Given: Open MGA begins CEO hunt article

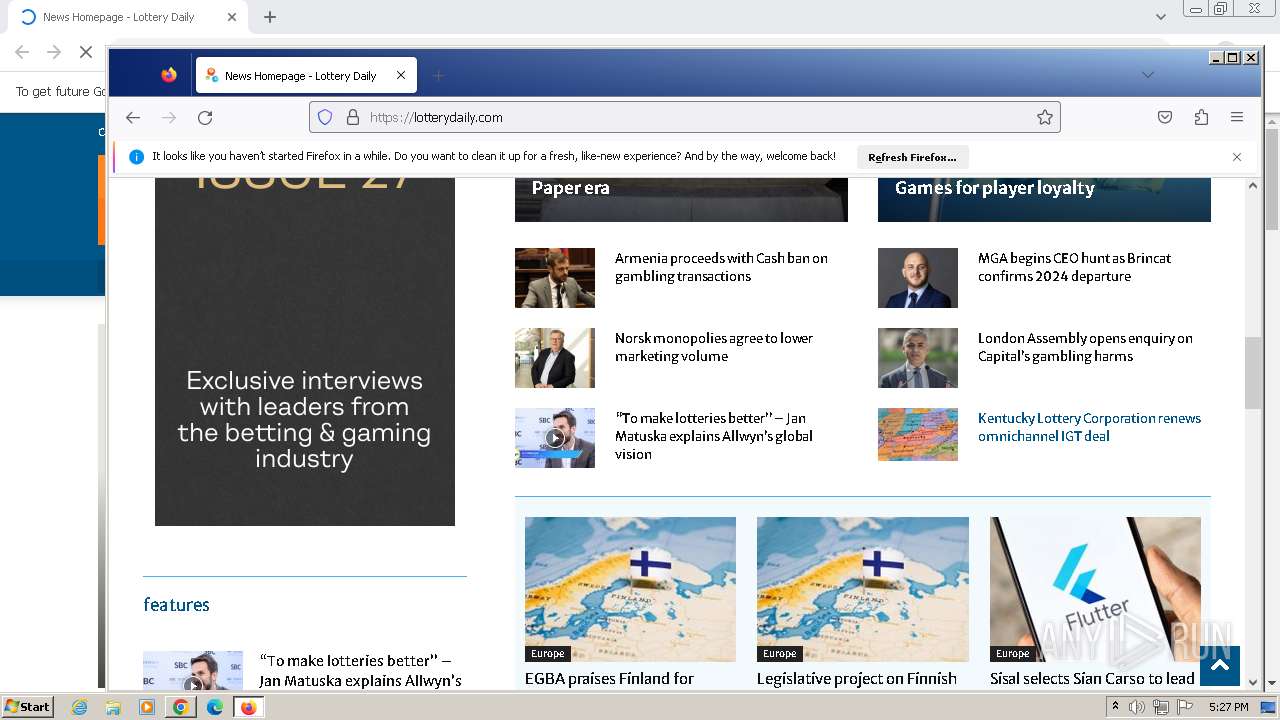Looking at the screenshot, I should tap(1074, 267).
